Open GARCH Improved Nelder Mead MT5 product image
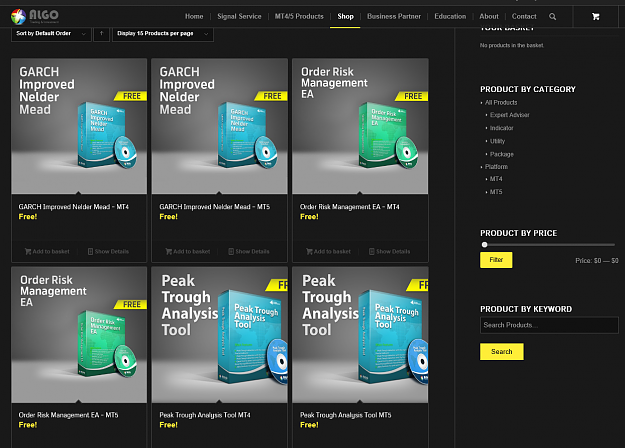 point(219,126)
